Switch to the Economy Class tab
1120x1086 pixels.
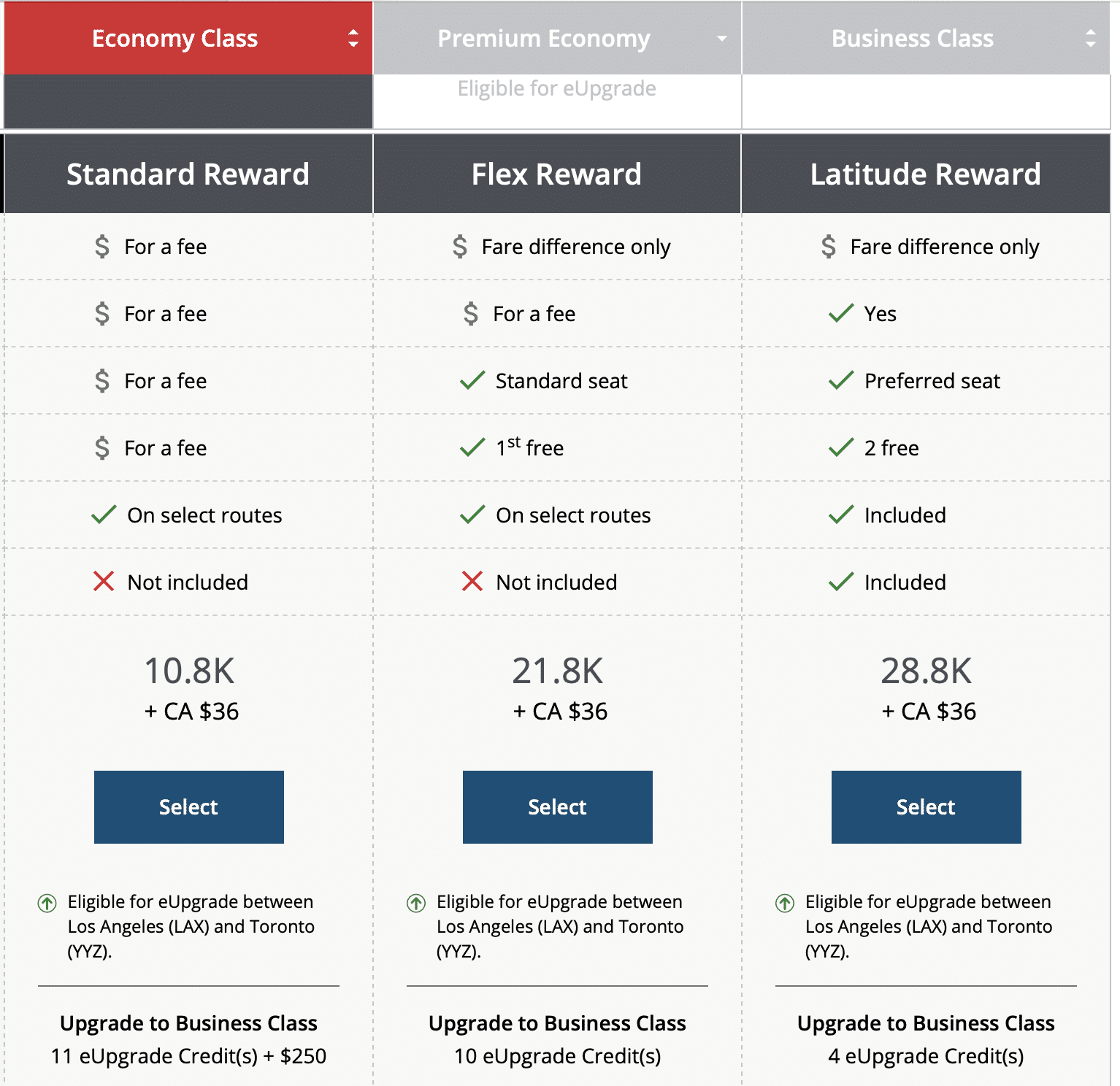click(x=174, y=38)
